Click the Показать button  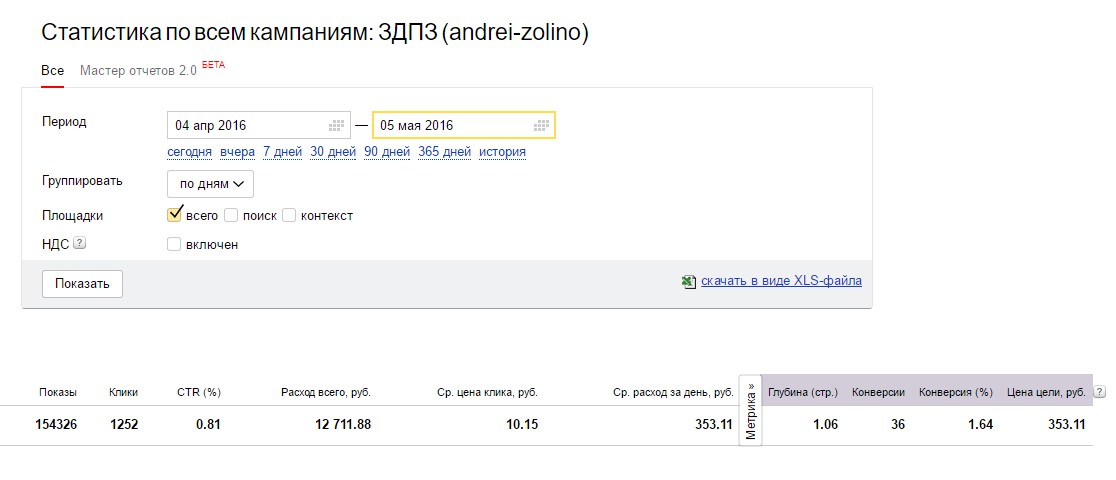83,283
